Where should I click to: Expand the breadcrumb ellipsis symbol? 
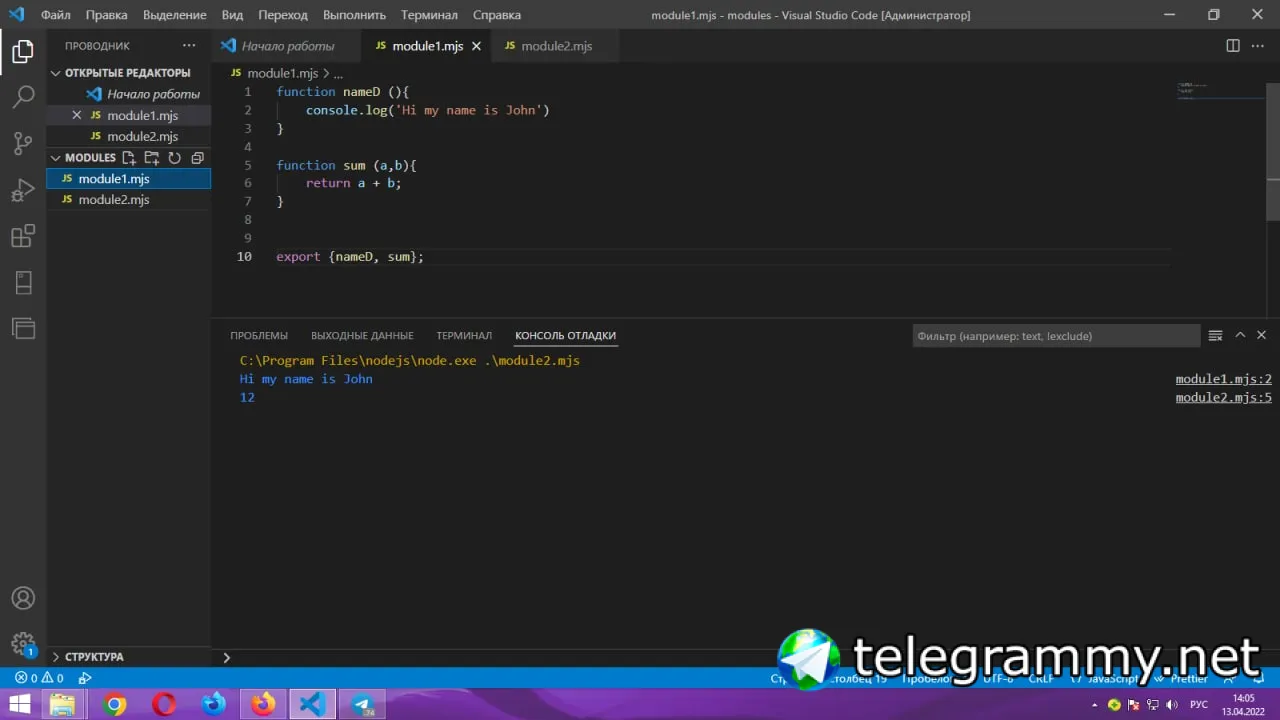coord(339,74)
